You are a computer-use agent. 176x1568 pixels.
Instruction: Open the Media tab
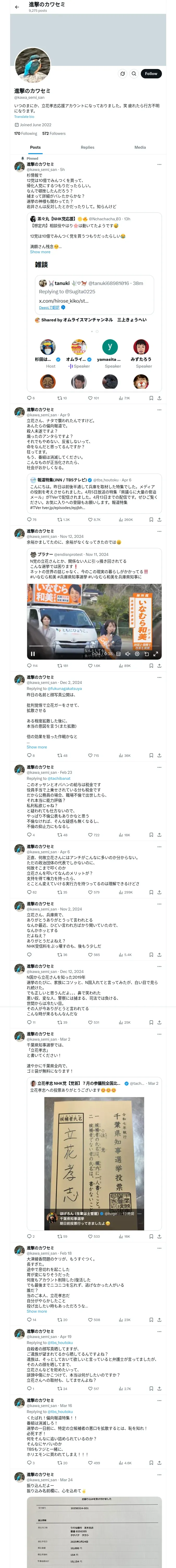[139, 147]
